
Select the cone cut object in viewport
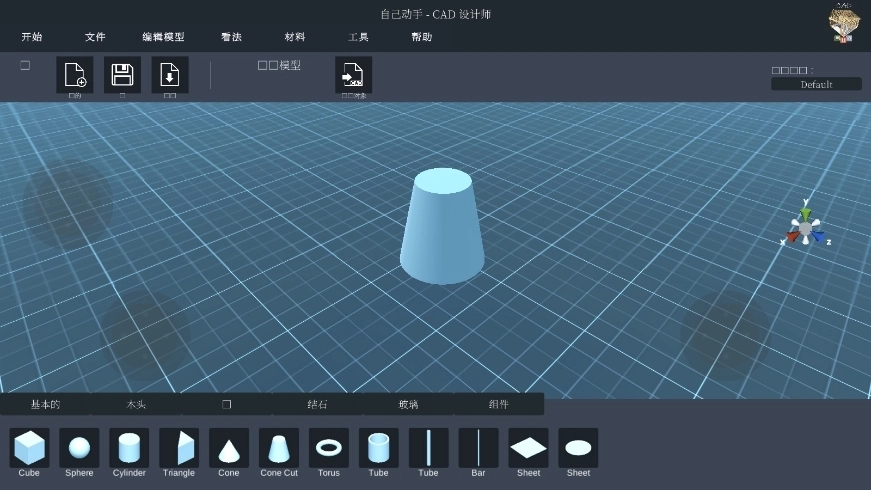click(x=442, y=230)
